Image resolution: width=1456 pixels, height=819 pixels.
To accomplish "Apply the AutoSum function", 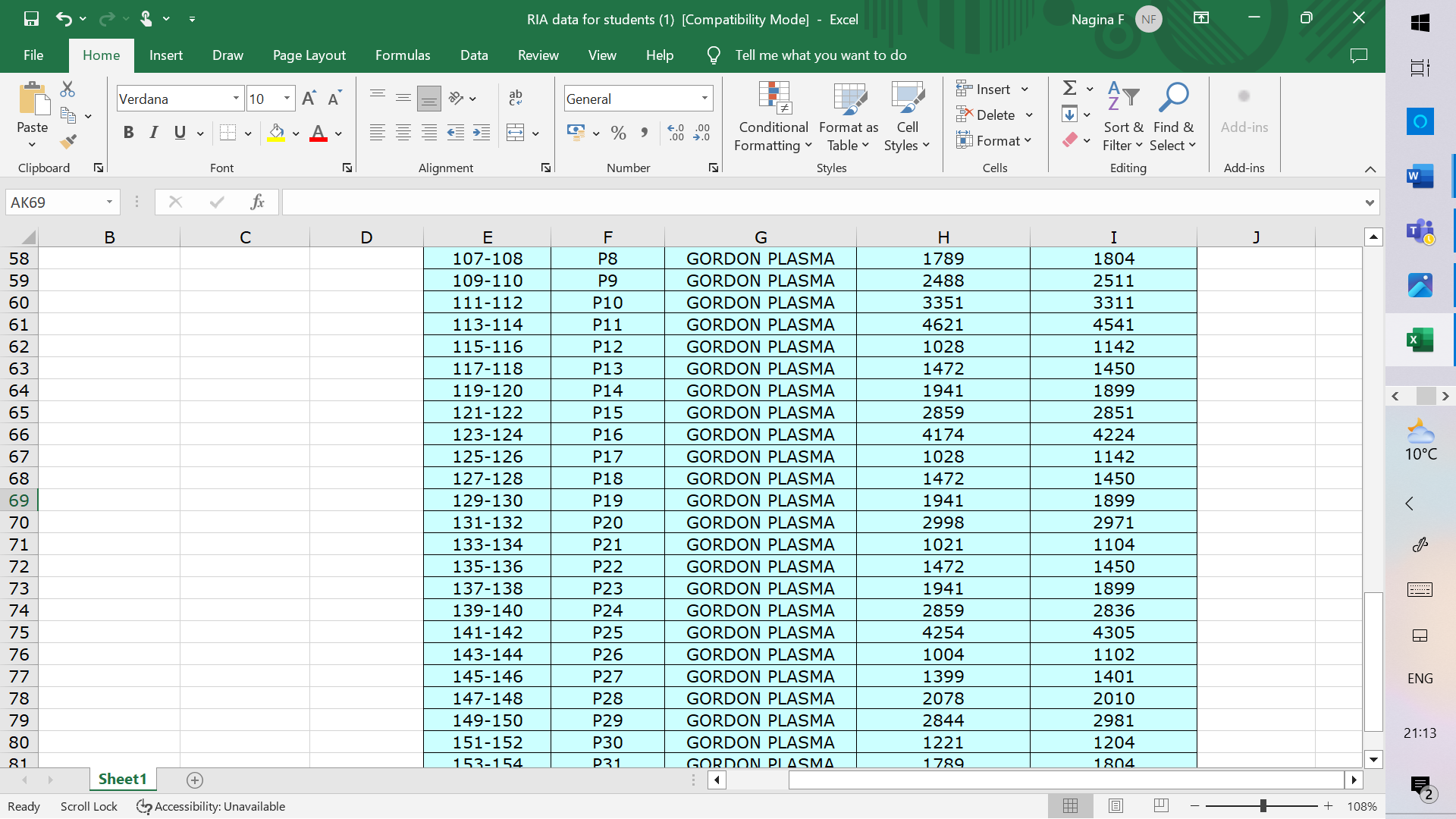I will (1071, 87).
